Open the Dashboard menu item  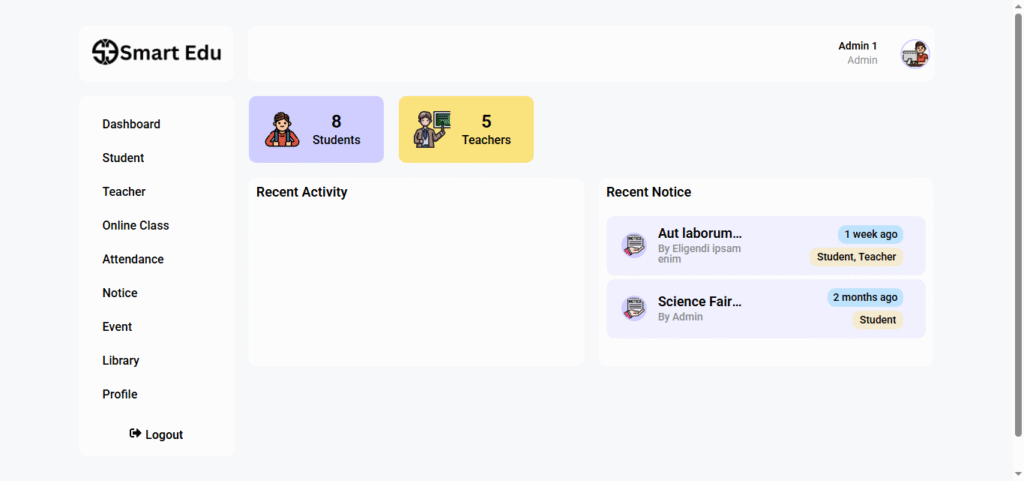point(131,124)
